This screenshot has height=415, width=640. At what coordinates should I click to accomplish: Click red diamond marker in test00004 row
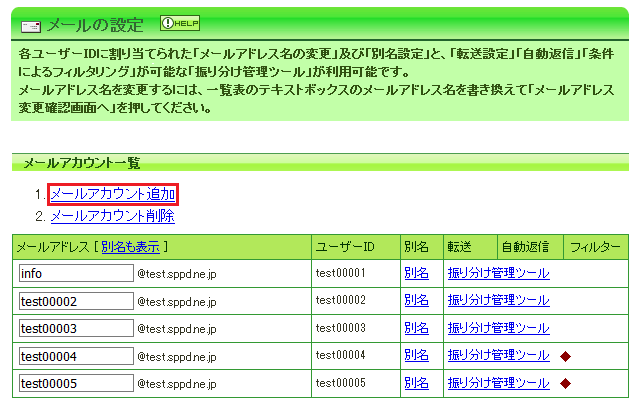(565, 355)
